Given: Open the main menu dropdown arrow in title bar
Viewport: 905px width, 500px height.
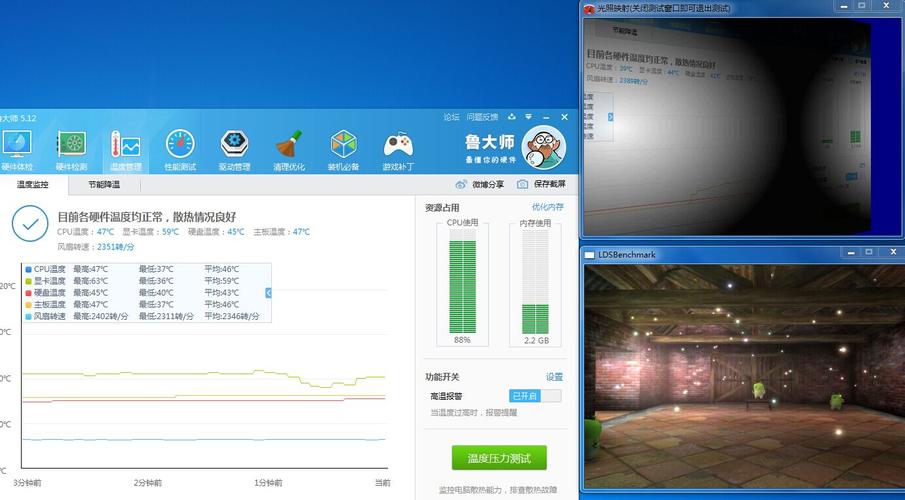Looking at the screenshot, I should tap(528, 117).
